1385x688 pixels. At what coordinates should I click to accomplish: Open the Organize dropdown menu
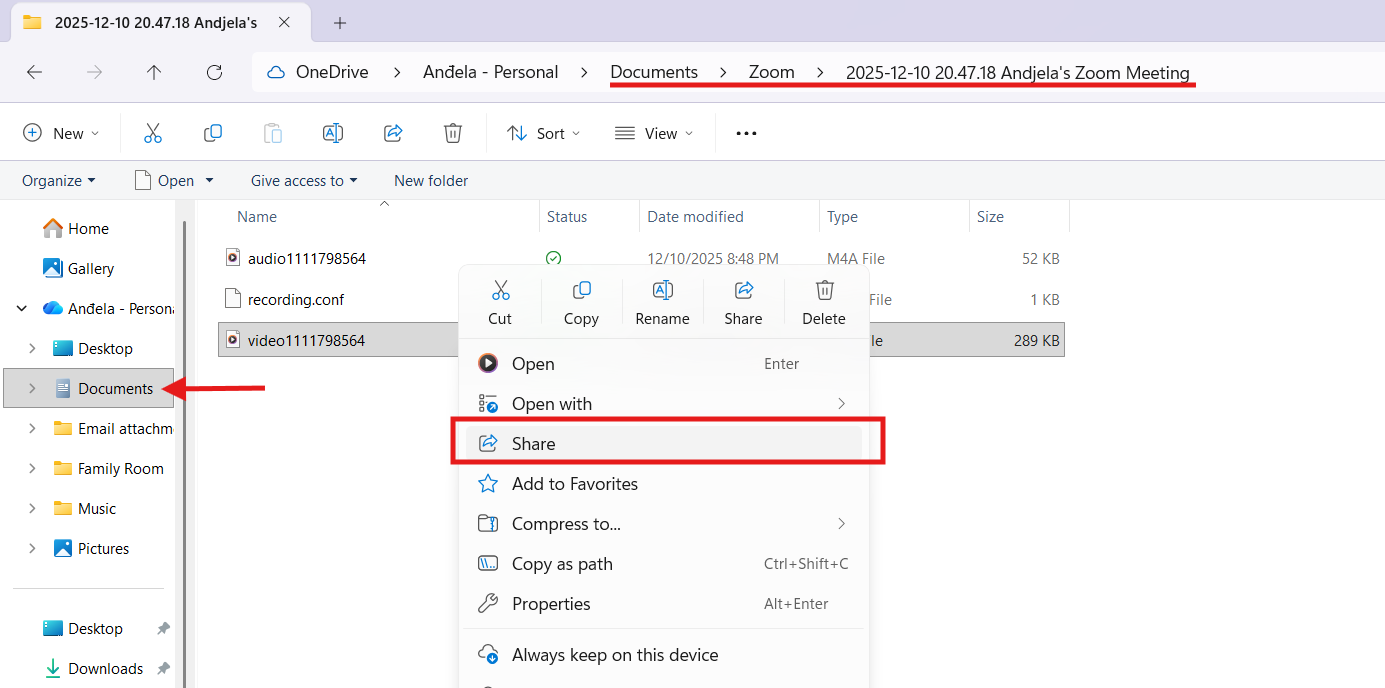coord(59,181)
